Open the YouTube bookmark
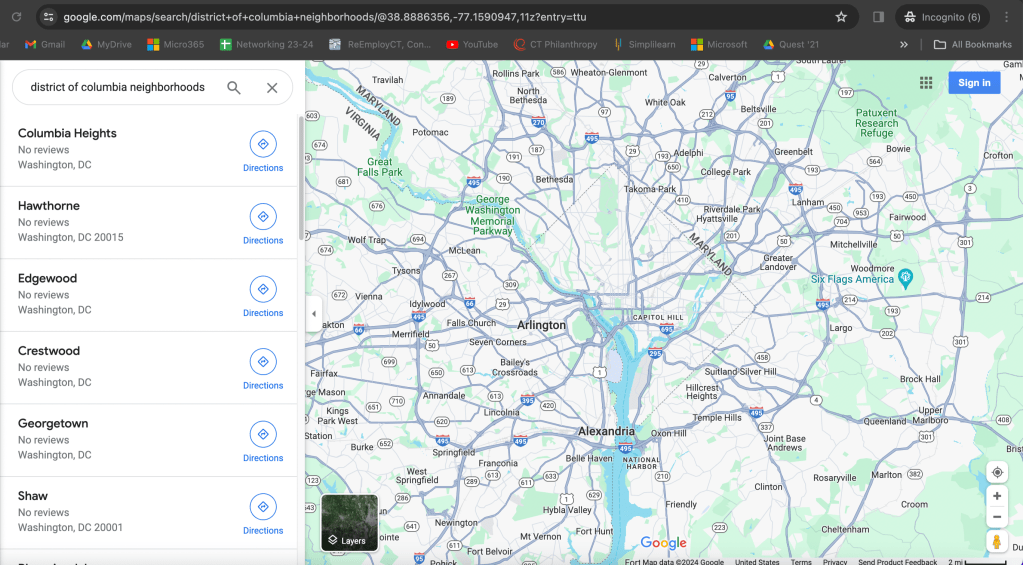1023x565 pixels. (471, 44)
